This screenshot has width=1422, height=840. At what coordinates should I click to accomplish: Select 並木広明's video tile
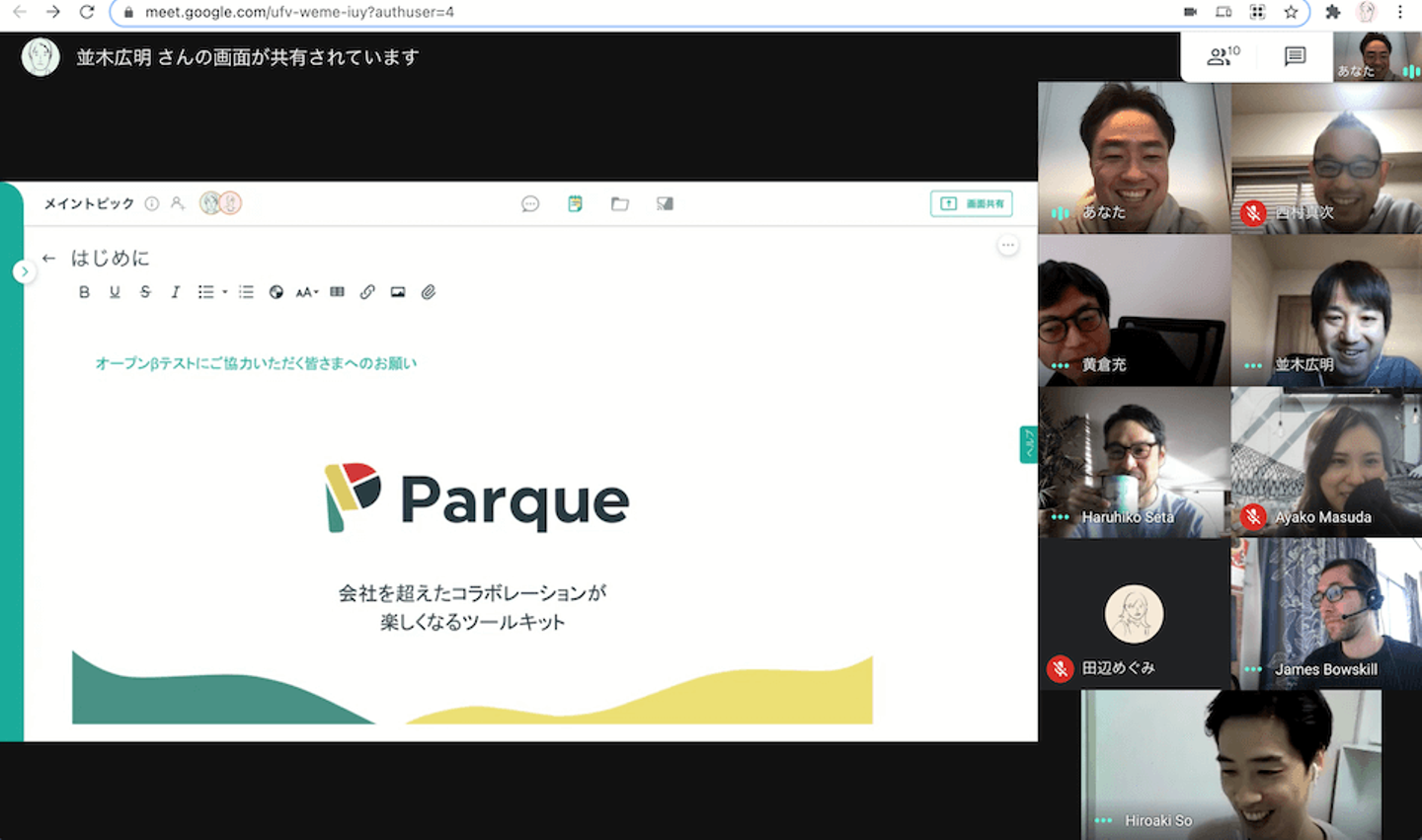coord(1327,310)
